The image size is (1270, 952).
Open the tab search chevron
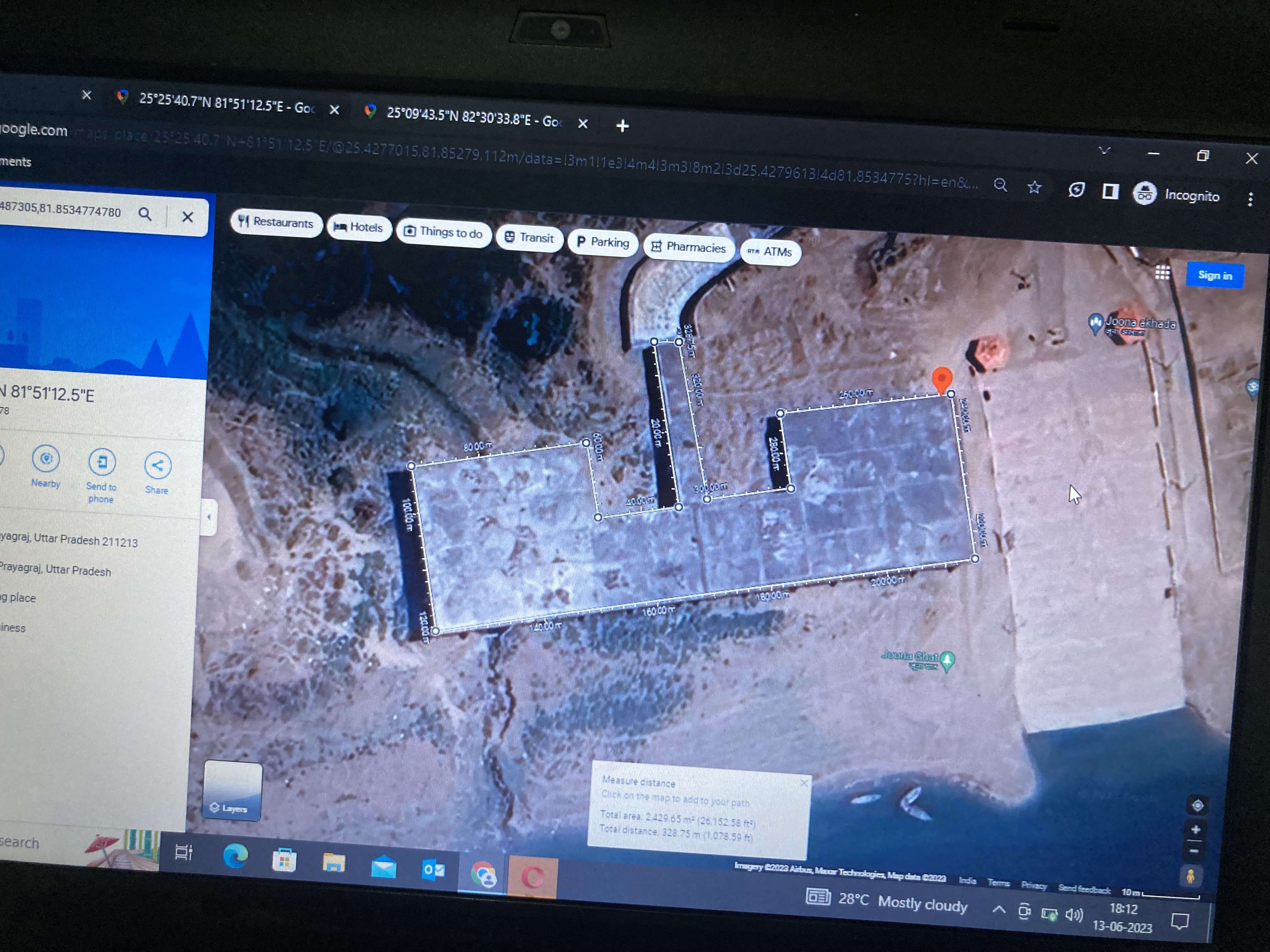point(1105,151)
